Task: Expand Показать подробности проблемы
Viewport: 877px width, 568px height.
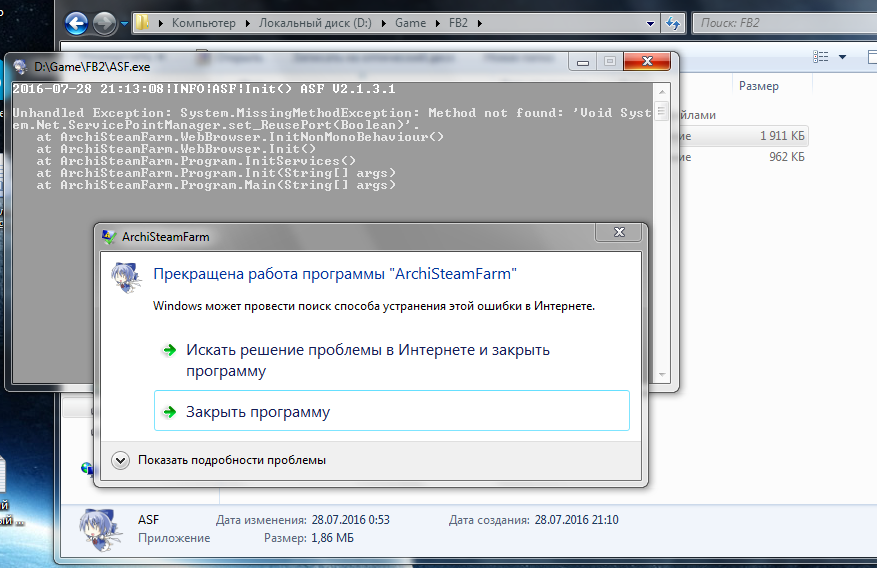Action: pyautogui.click(x=120, y=460)
